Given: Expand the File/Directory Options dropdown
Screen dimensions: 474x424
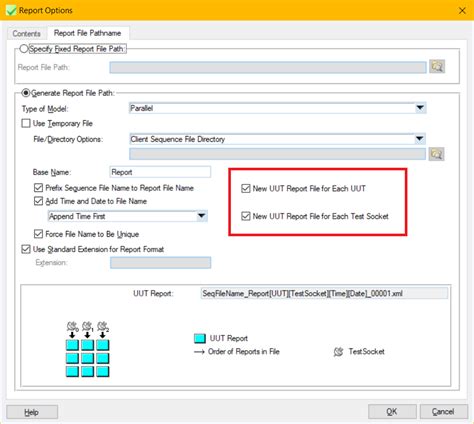Looking at the screenshot, I should pyautogui.click(x=419, y=139).
